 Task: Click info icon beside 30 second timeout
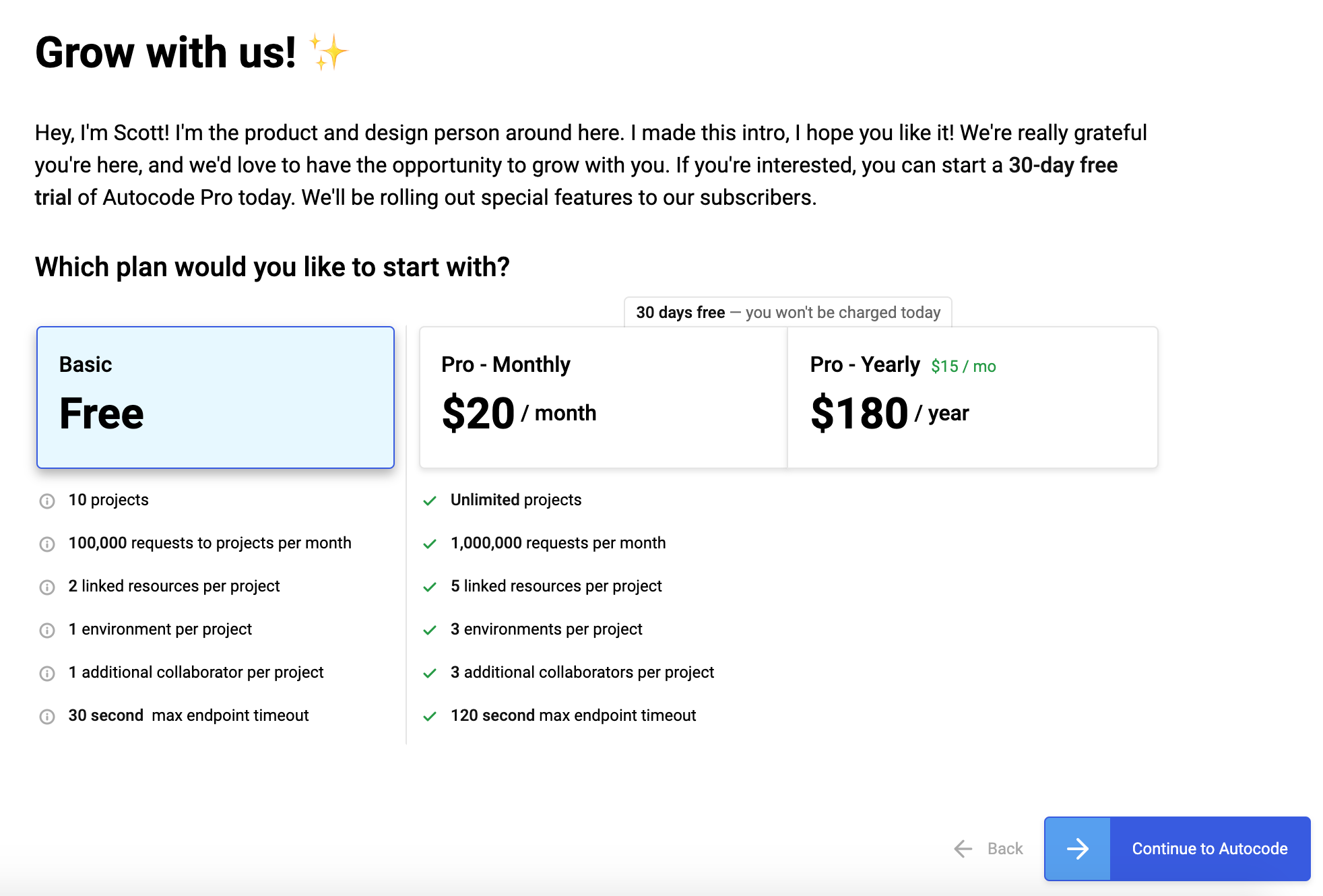pyautogui.click(x=47, y=717)
